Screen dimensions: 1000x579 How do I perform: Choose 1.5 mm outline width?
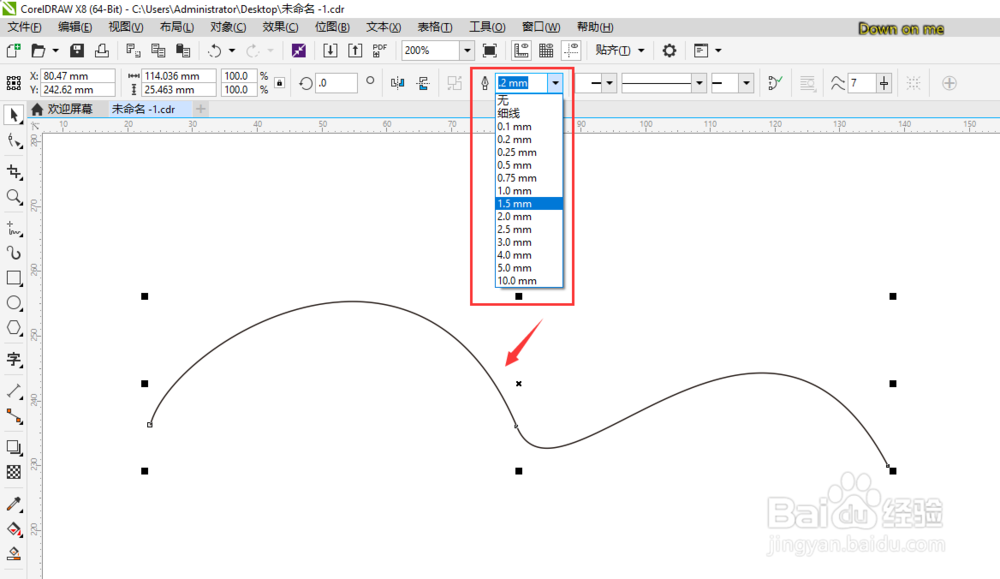(529, 203)
